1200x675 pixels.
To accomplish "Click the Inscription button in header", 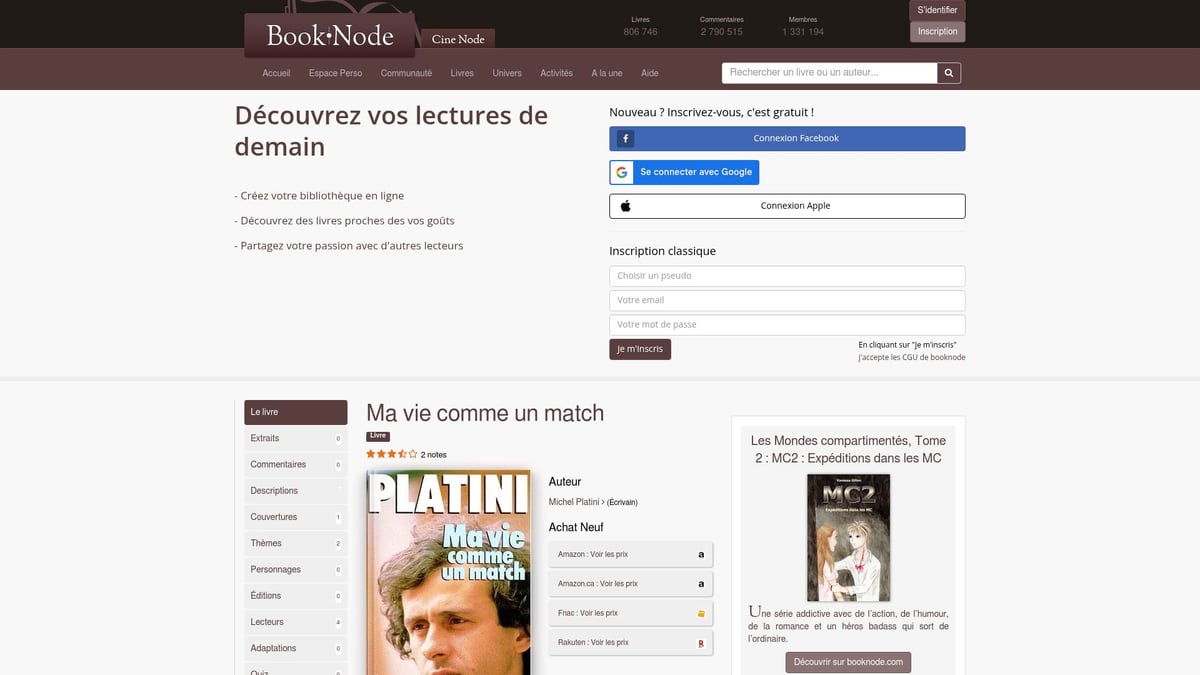I will pos(937,32).
